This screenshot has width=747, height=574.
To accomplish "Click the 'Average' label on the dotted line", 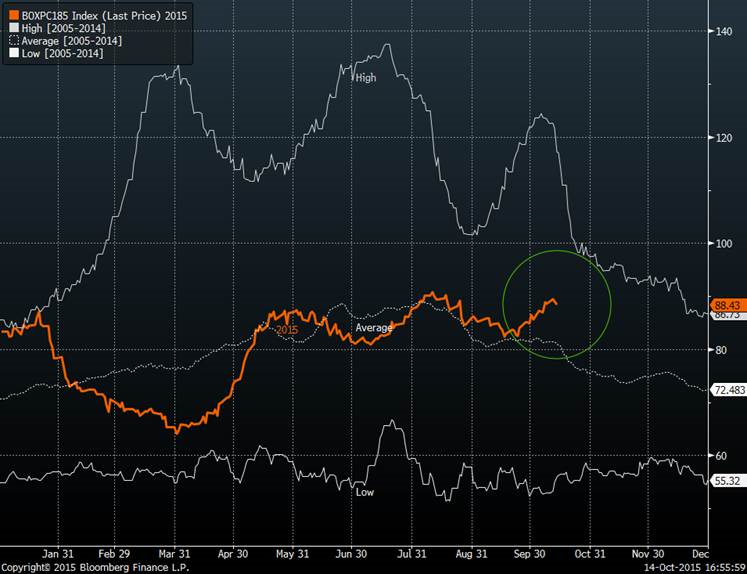I will [374, 328].
